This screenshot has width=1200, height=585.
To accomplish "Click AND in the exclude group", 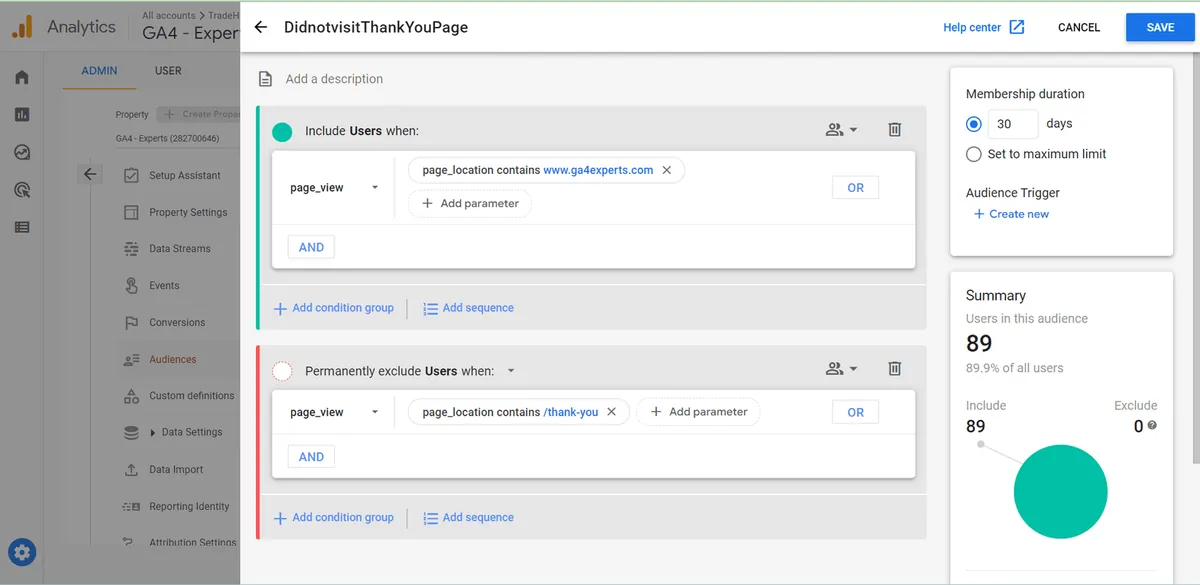I will click(x=311, y=457).
